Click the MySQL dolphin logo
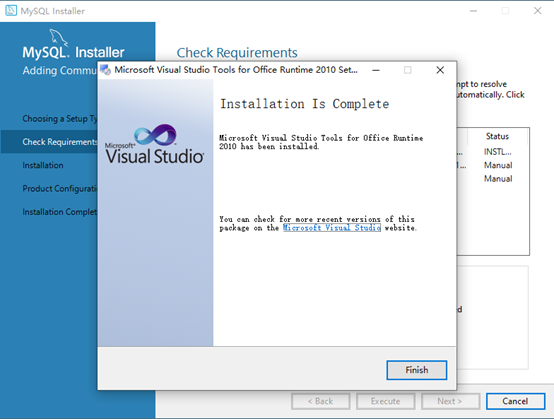This screenshot has height=419, width=554. pos(58,37)
